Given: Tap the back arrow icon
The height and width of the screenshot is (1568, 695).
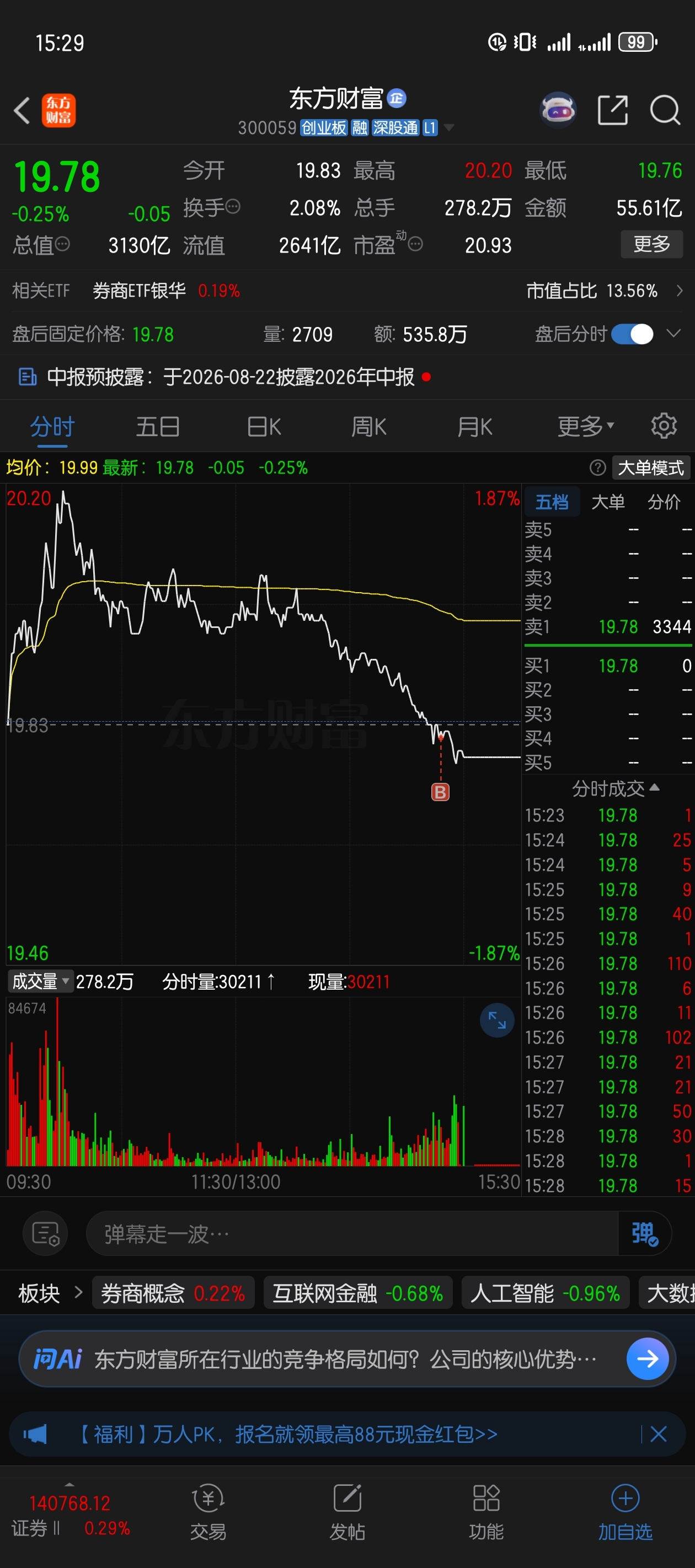Looking at the screenshot, I should pyautogui.click(x=22, y=111).
